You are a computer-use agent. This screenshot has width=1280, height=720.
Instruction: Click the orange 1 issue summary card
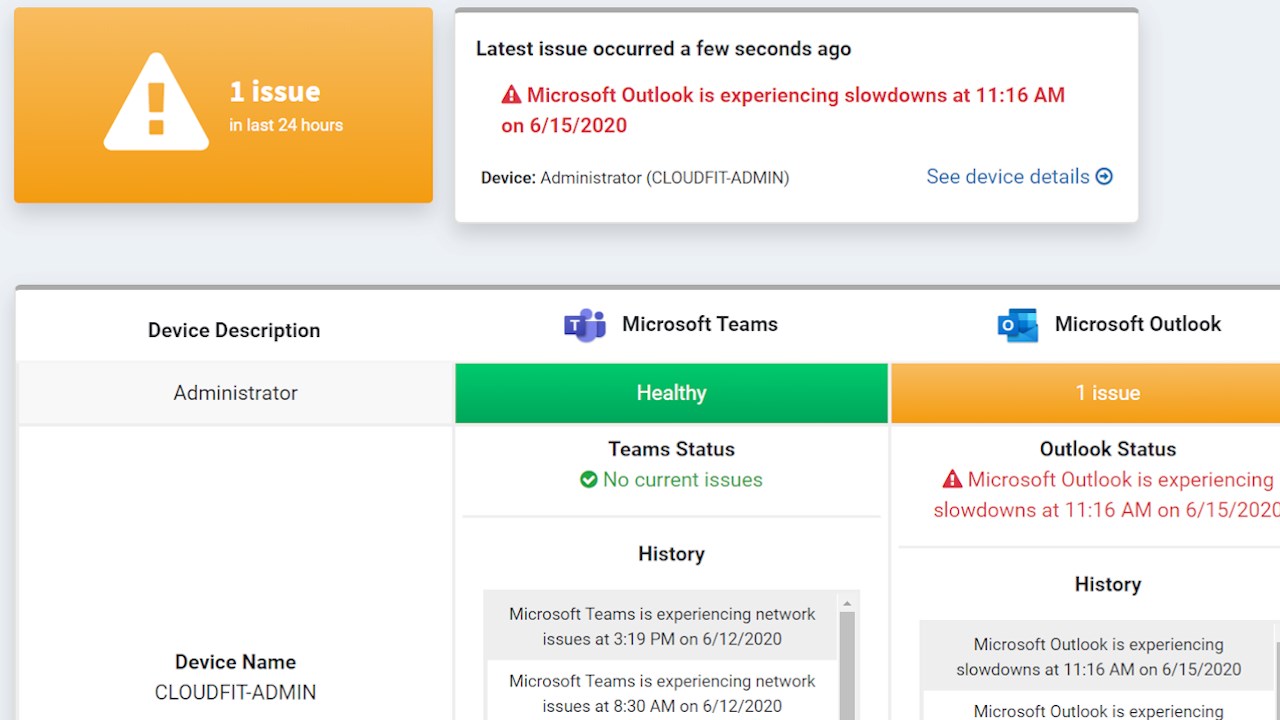click(x=223, y=105)
